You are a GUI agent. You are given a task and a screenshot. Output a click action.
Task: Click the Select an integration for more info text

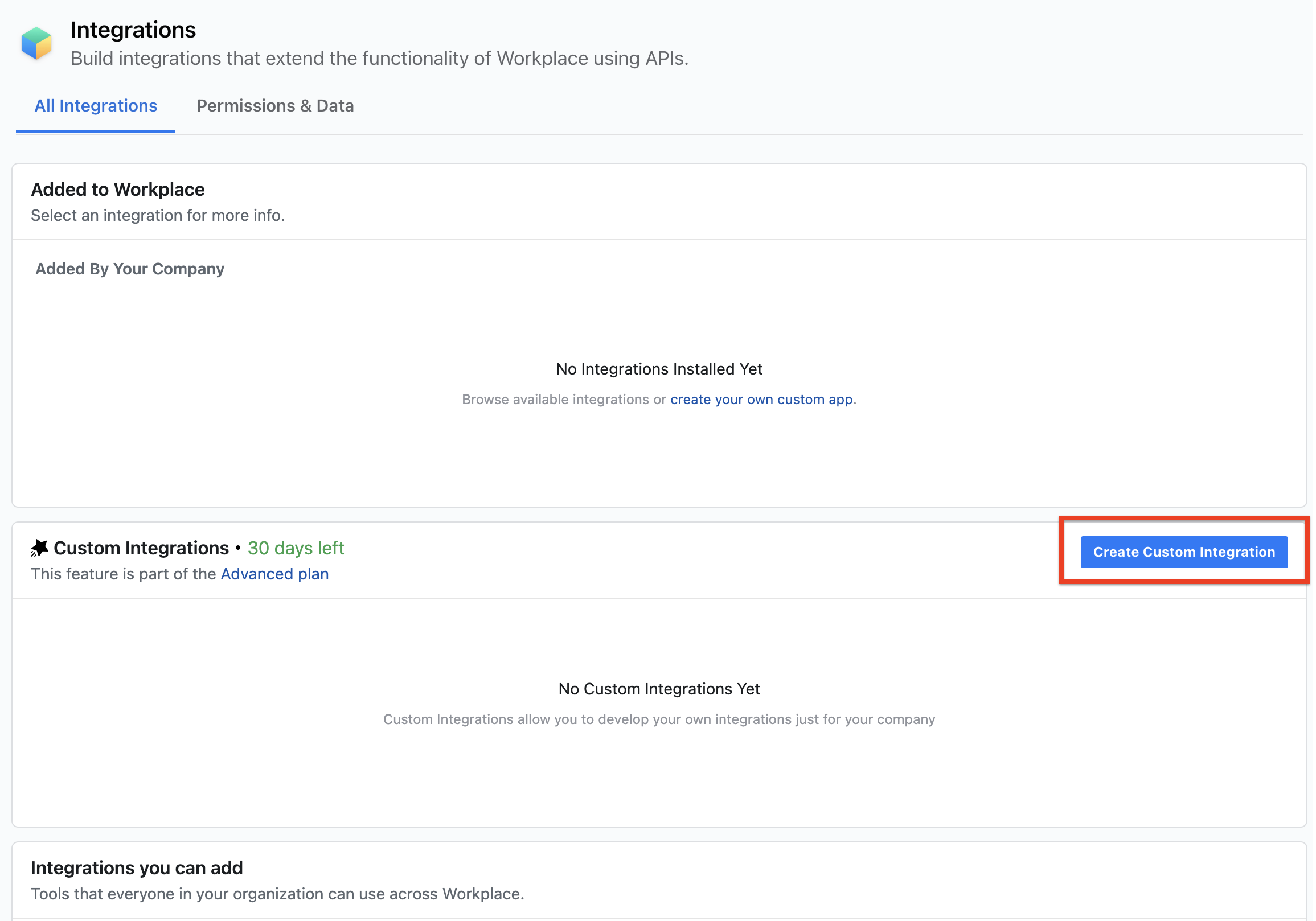point(157,216)
